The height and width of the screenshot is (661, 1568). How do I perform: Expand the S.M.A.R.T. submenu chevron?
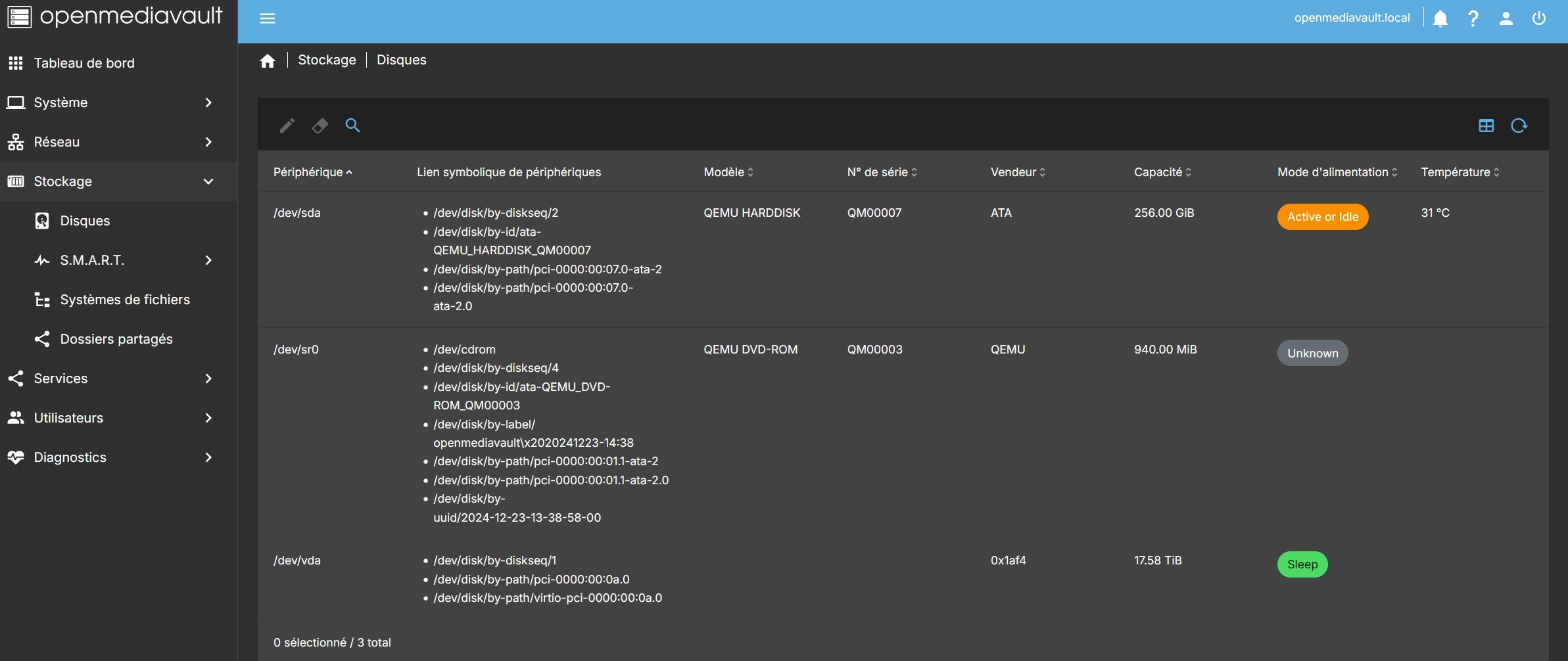tap(208, 260)
